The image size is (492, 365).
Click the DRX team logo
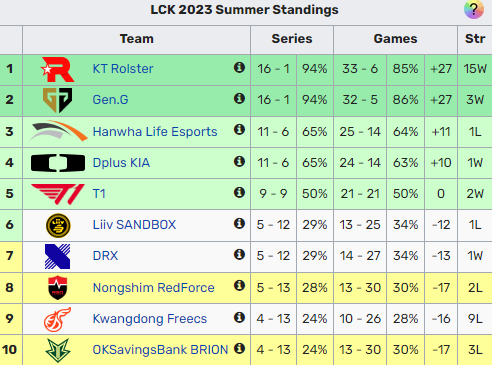click(58, 256)
